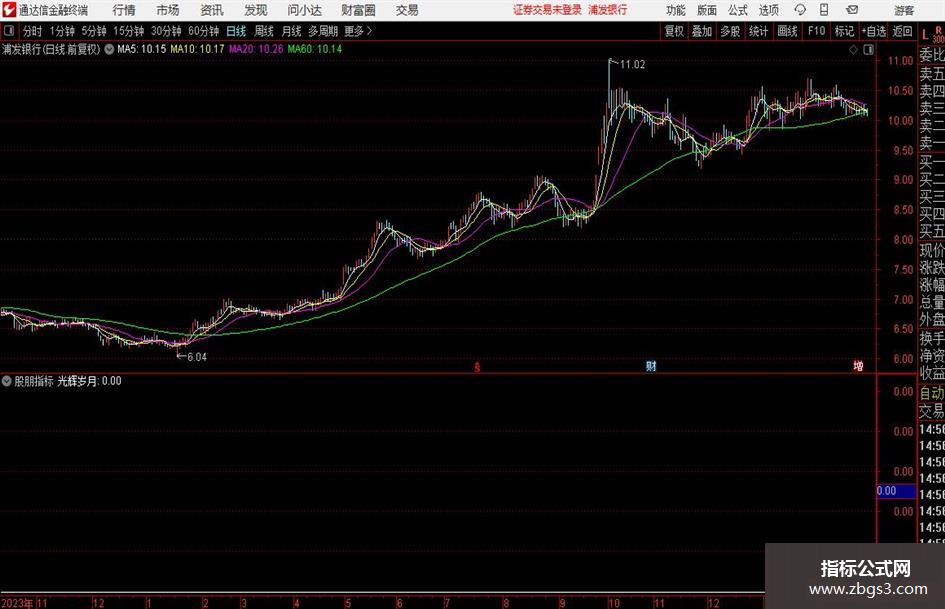Viewport: 945px width, 609px height.
Task: Click the 返回 back button
Action: point(902,31)
